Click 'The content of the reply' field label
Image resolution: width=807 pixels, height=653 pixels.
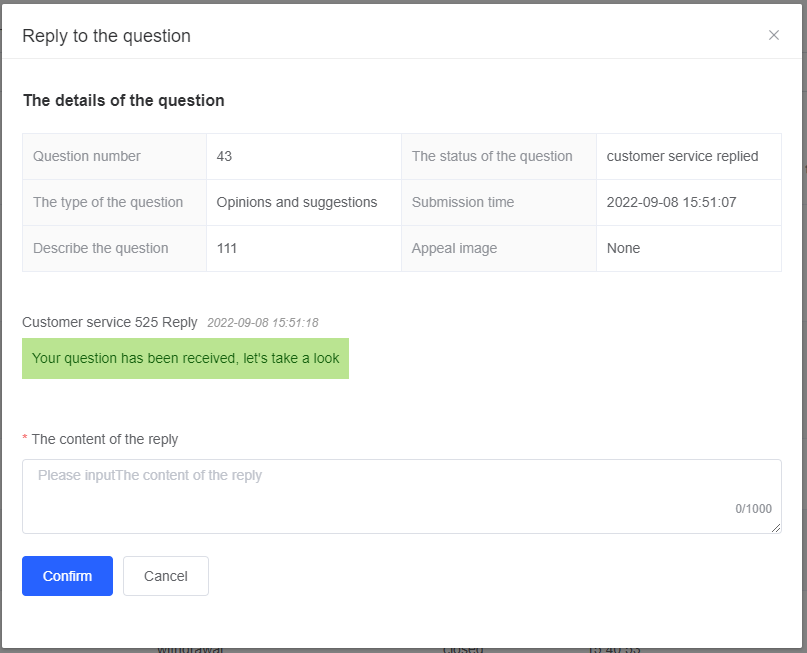105,439
